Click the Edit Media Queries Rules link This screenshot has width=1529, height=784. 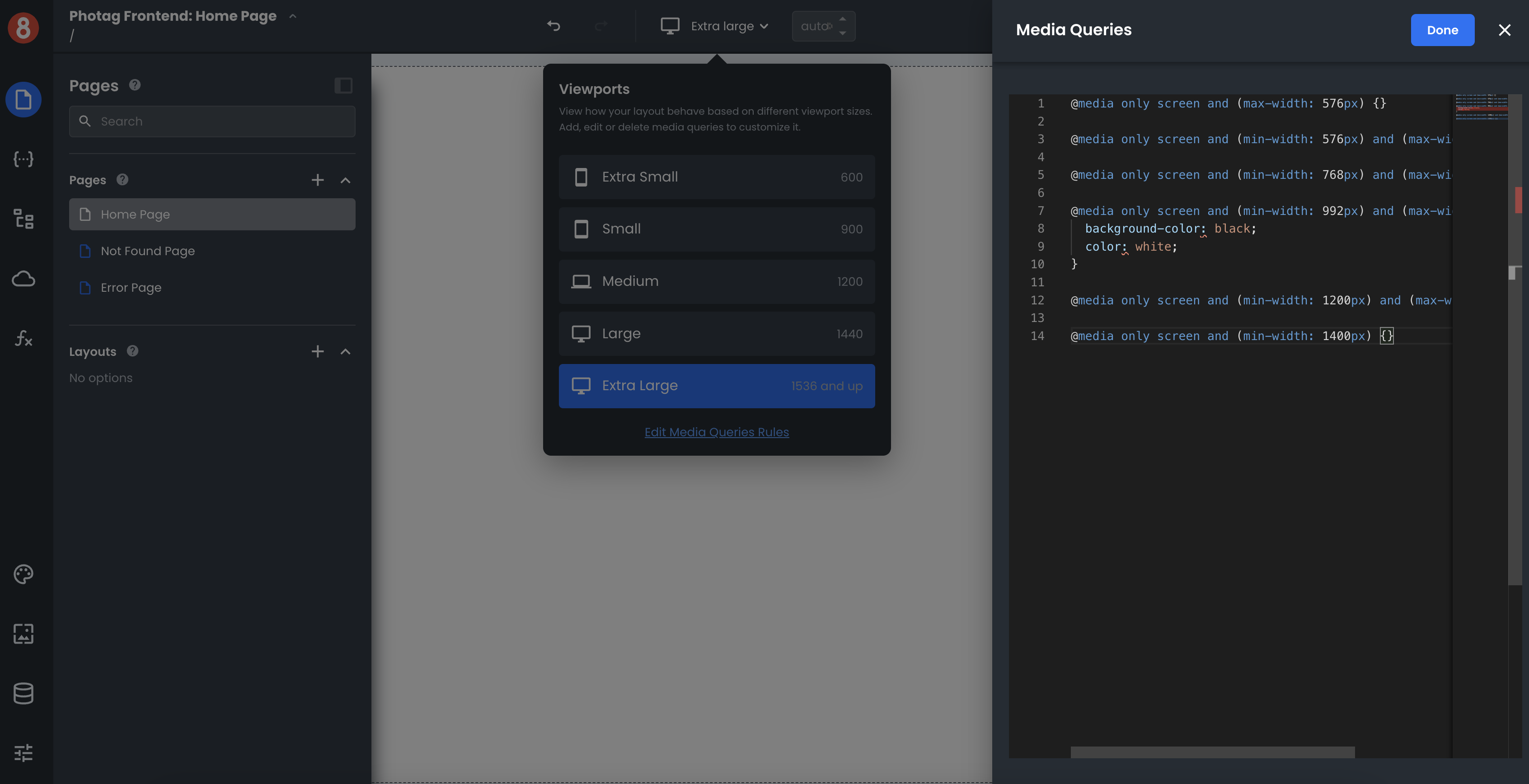(x=717, y=432)
